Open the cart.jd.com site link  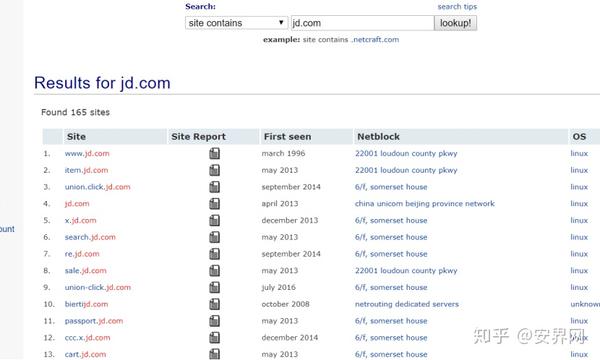85,354
